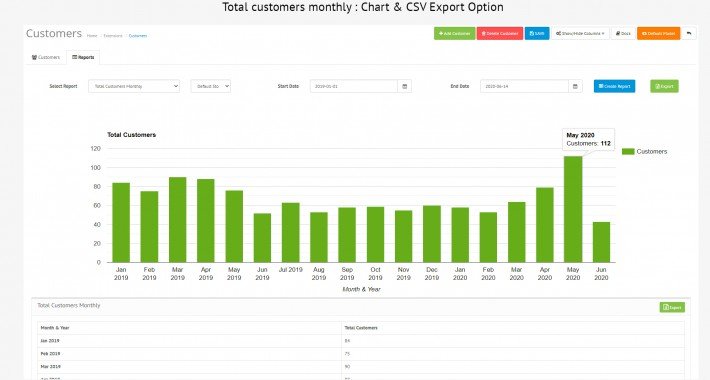Image resolution: width=710 pixels, height=380 pixels.
Task: Click the green Export button beside Create Report
Action: (x=664, y=86)
